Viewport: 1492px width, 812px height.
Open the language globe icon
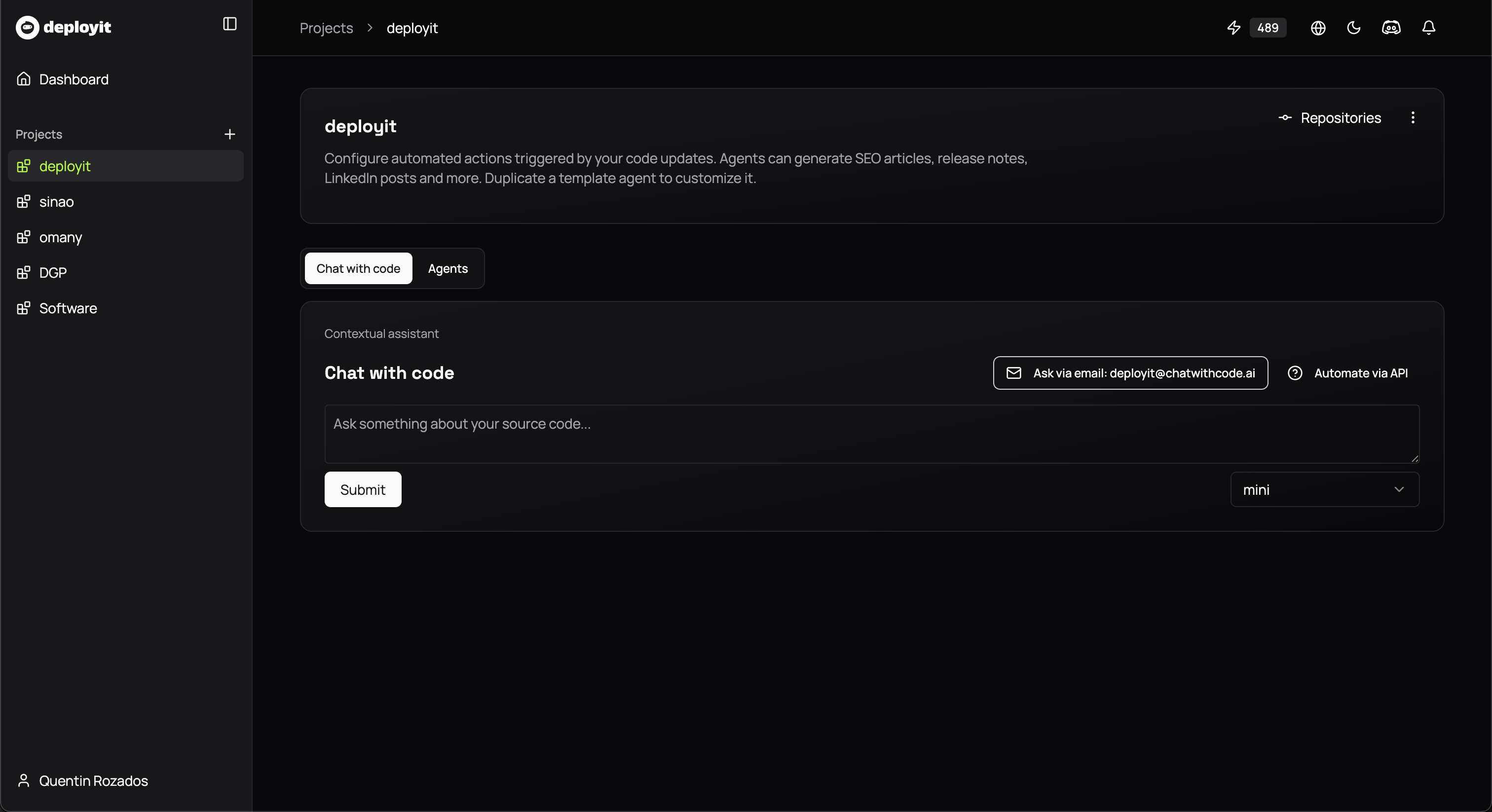point(1318,28)
